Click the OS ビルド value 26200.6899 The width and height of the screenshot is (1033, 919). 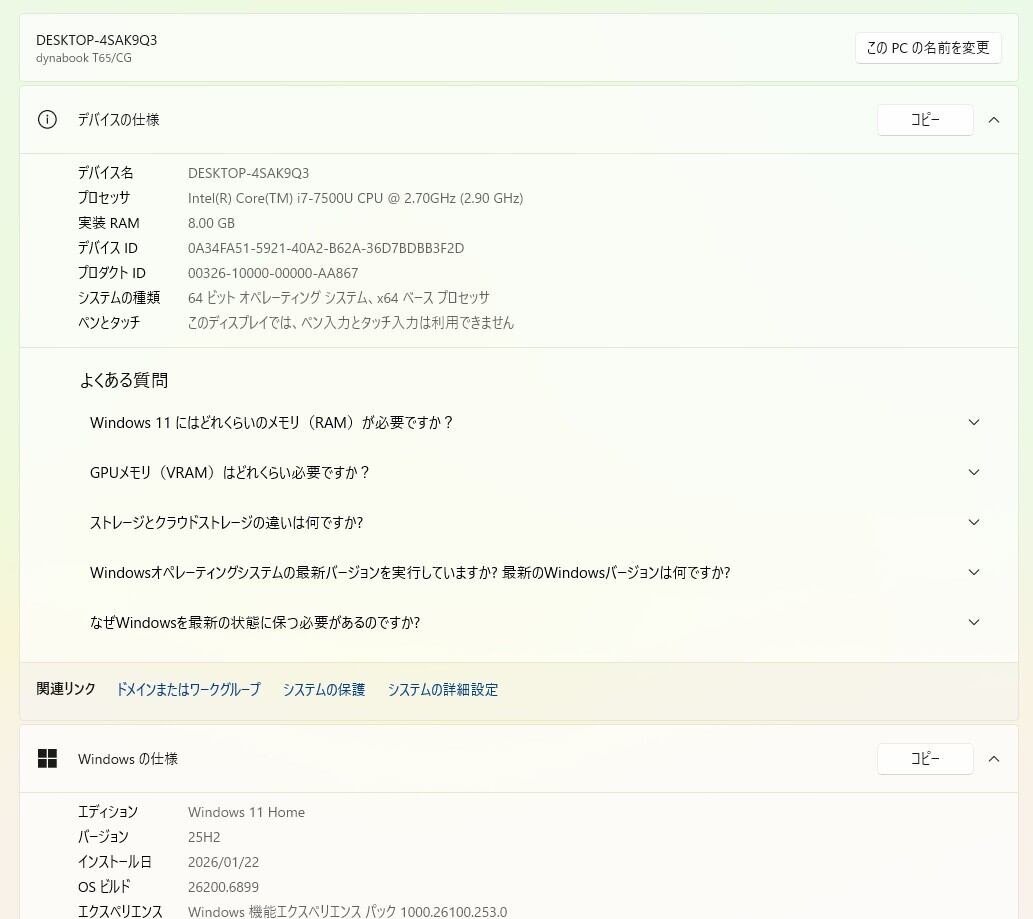click(223, 887)
